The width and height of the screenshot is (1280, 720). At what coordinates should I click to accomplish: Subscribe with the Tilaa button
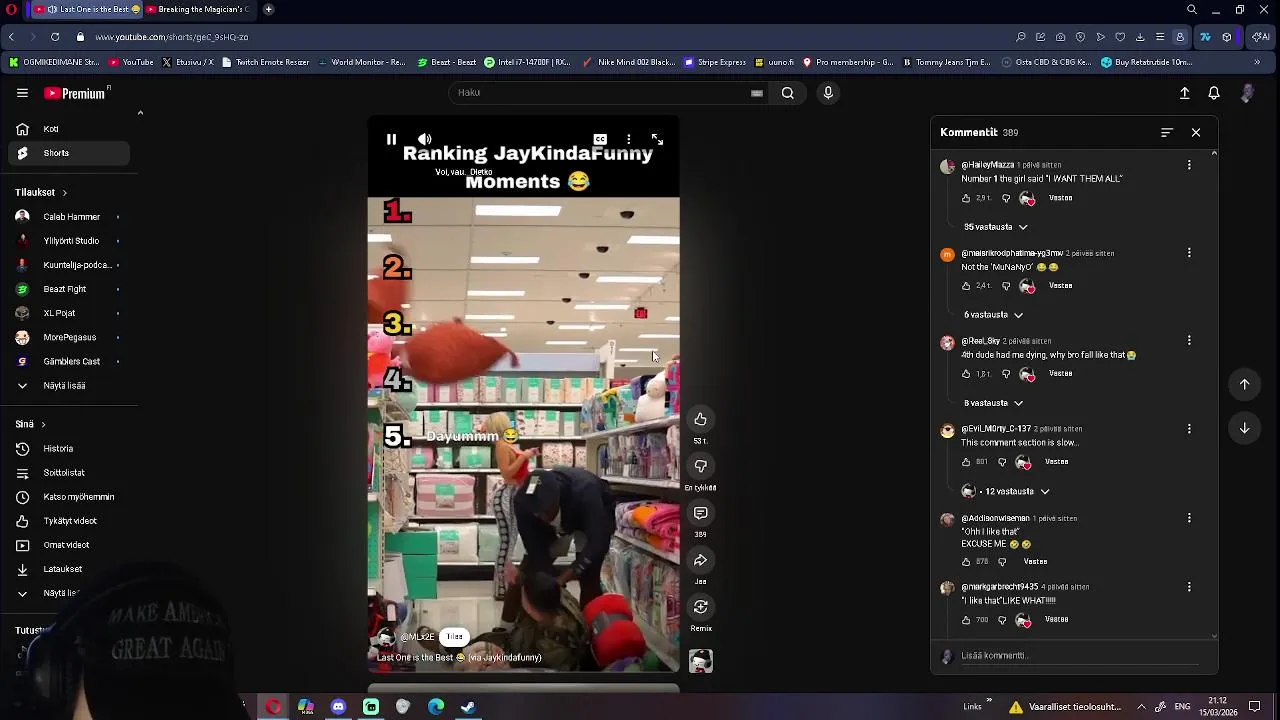[x=454, y=637]
